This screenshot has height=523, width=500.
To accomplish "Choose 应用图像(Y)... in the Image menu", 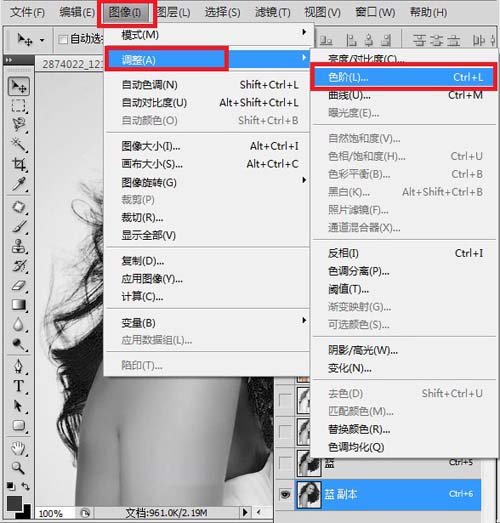I will point(207,279).
